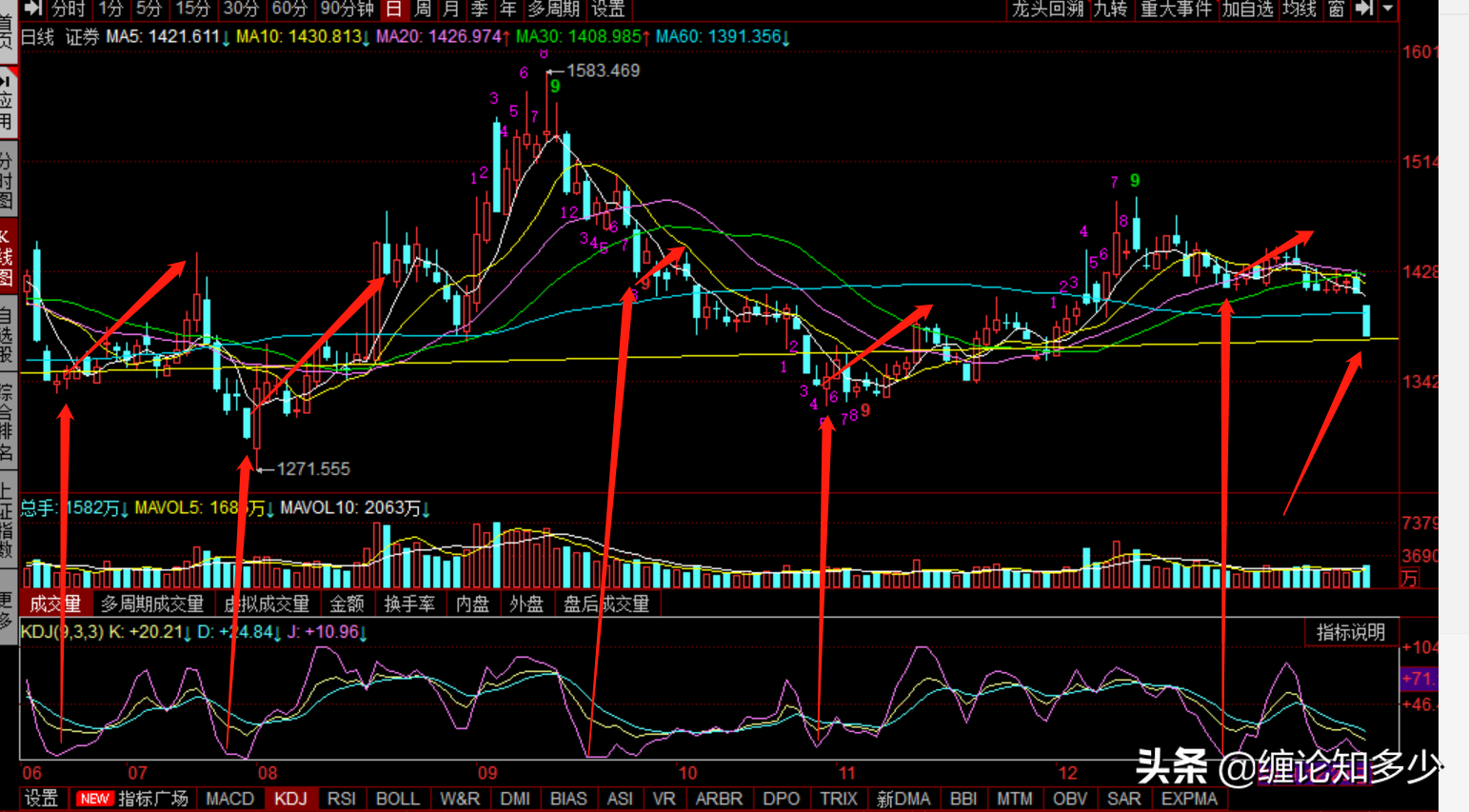The width and height of the screenshot is (1469, 812).
Task: Switch to quarterly 季 period
Action: coord(480,9)
